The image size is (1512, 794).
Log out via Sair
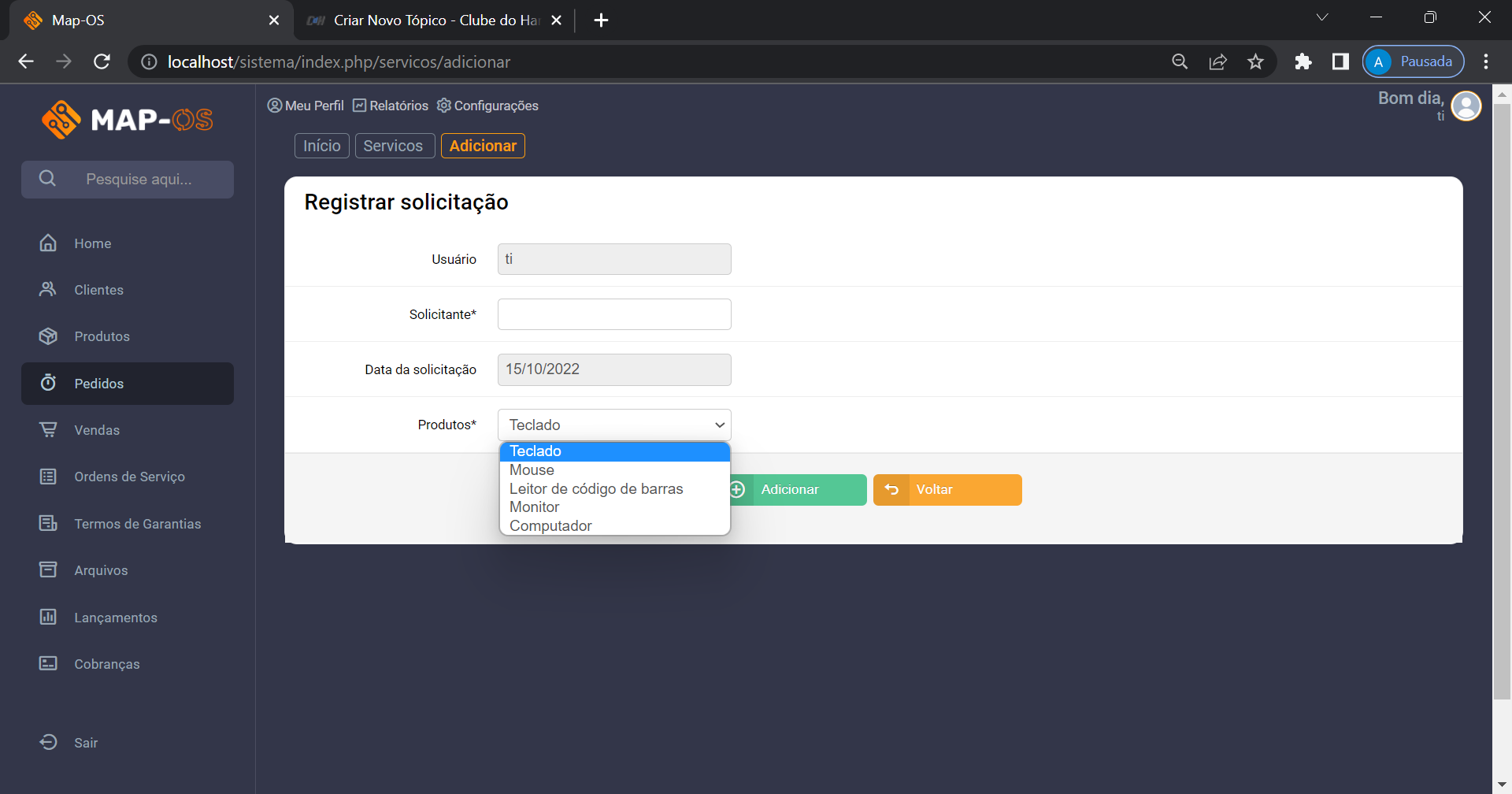(128, 743)
